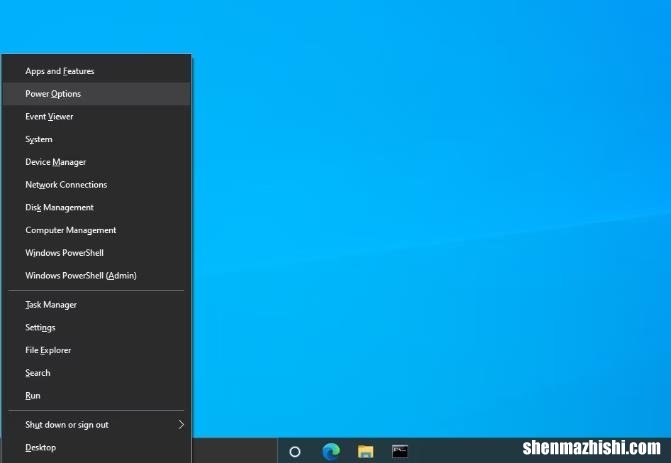Start Windows PowerShell
The width and height of the screenshot is (671, 463).
click(97, 252)
